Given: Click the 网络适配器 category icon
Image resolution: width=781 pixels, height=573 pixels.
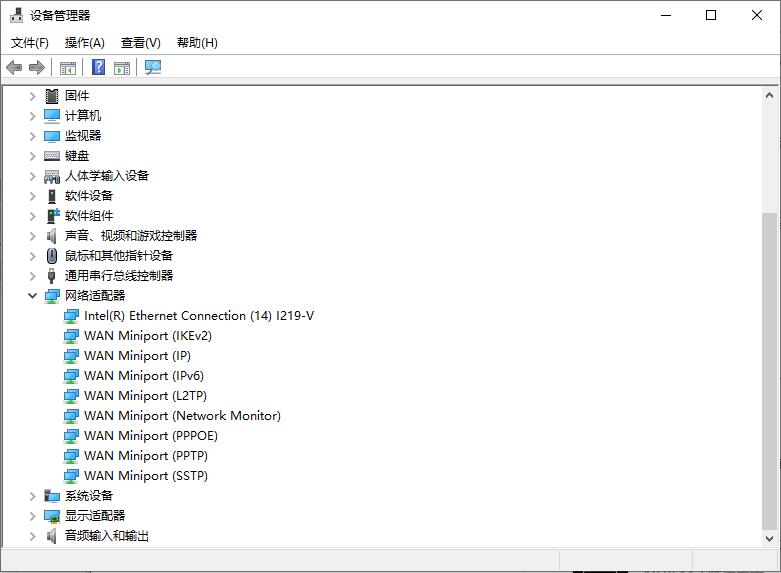Looking at the screenshot, I should coord(52,296).
